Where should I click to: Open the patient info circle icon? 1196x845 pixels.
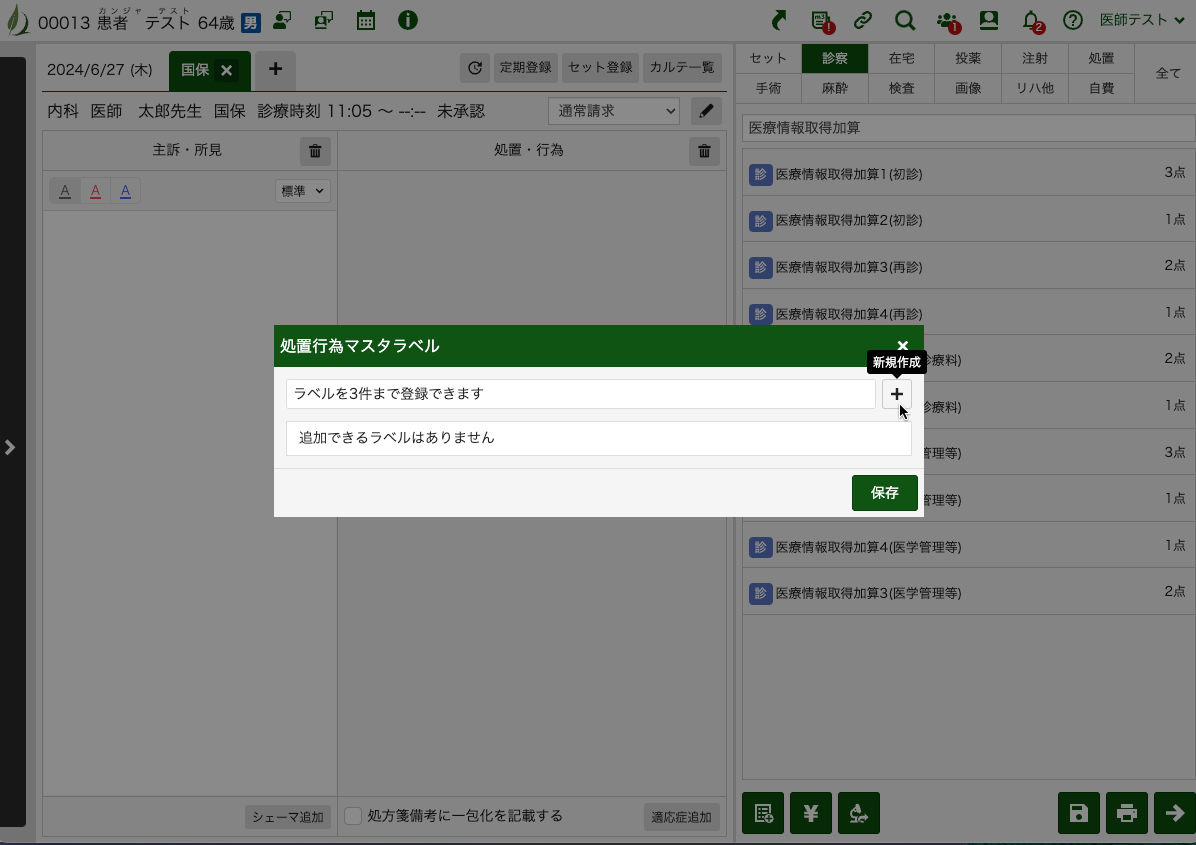(408, 21)
